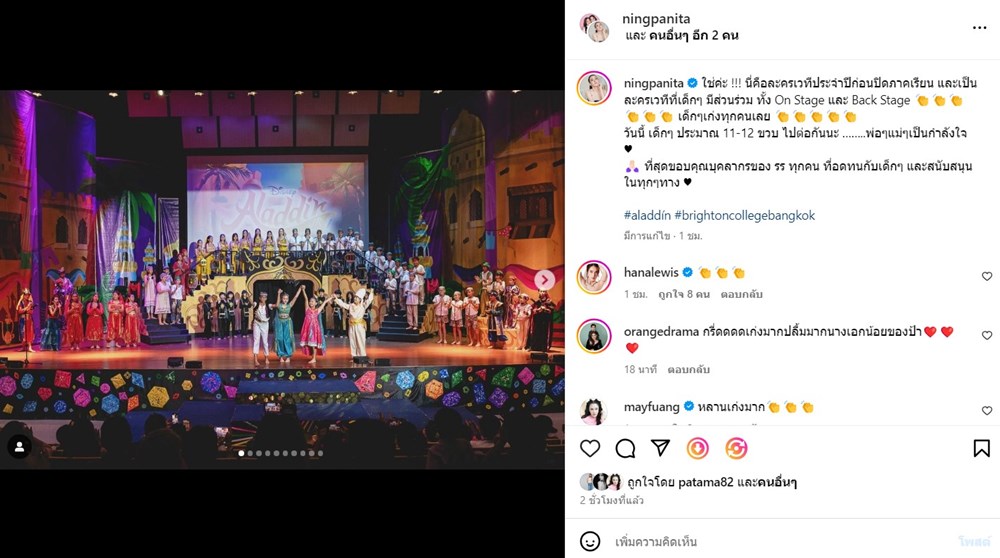
Task: Open ningpanita profile name in header
Action: (656, 18)
